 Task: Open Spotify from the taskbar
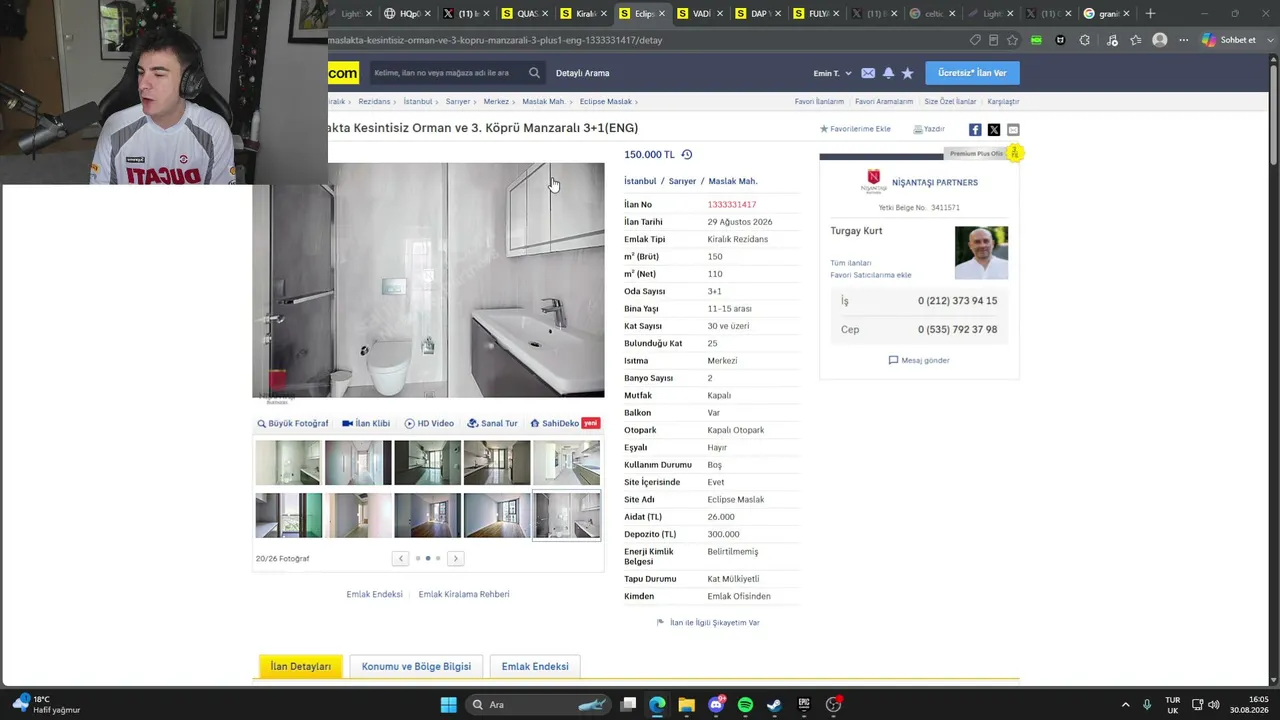[745, 705]
